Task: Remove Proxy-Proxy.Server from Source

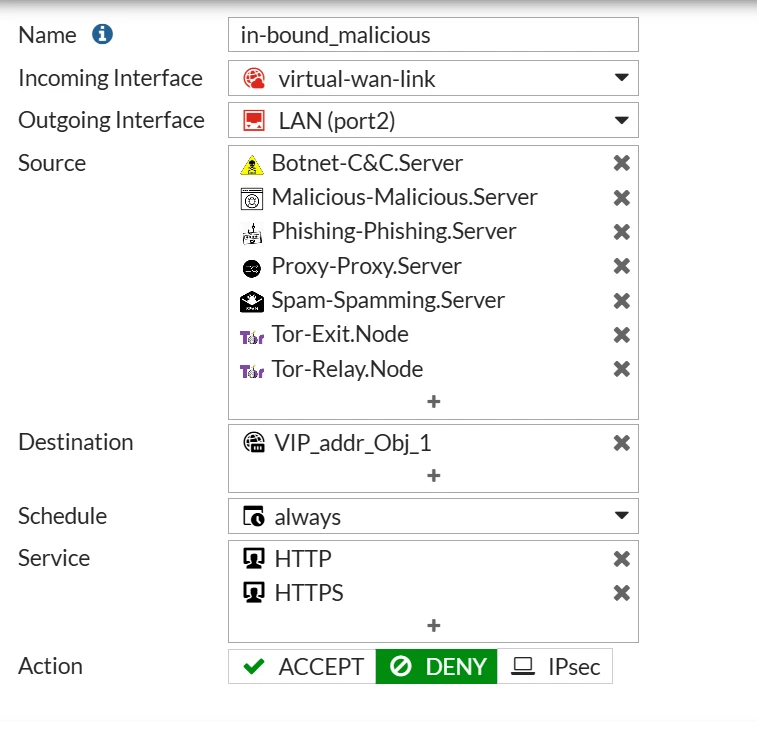Action: tap(622, 266)
